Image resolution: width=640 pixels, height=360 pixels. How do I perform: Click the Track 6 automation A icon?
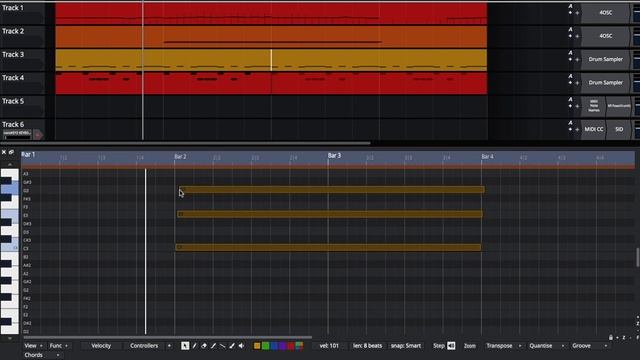pyautogui.click(x=570, y=122)
